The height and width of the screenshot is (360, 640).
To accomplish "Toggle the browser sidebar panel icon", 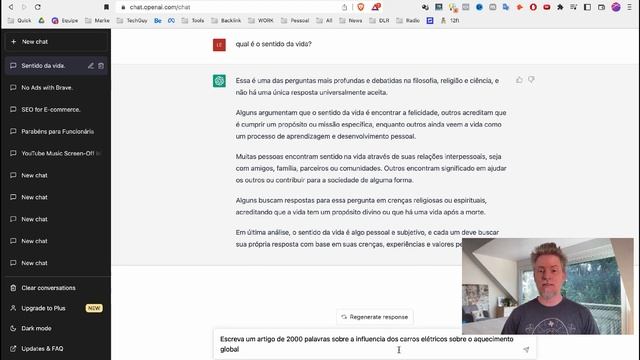I will coord(587,7).
